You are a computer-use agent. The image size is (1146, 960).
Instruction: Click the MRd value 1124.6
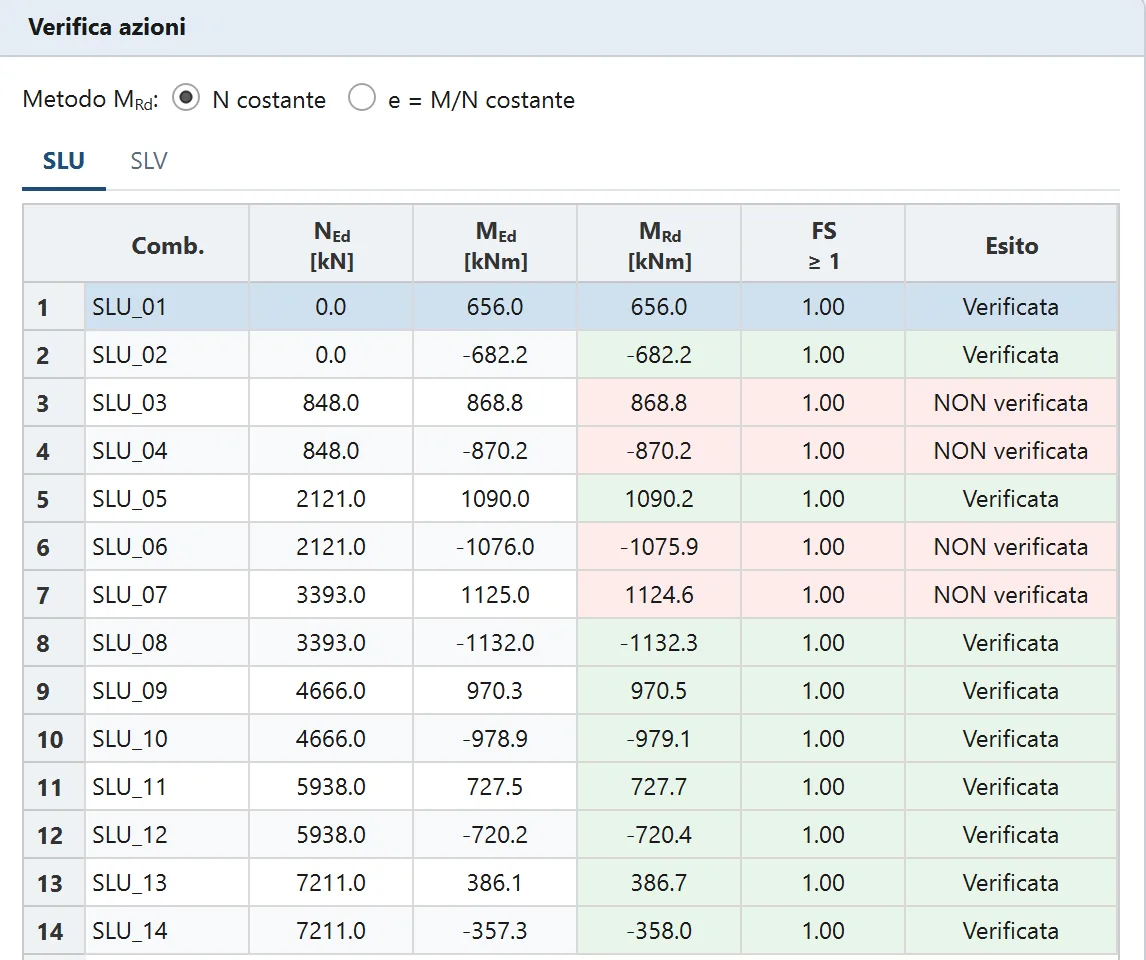point(659,595)
